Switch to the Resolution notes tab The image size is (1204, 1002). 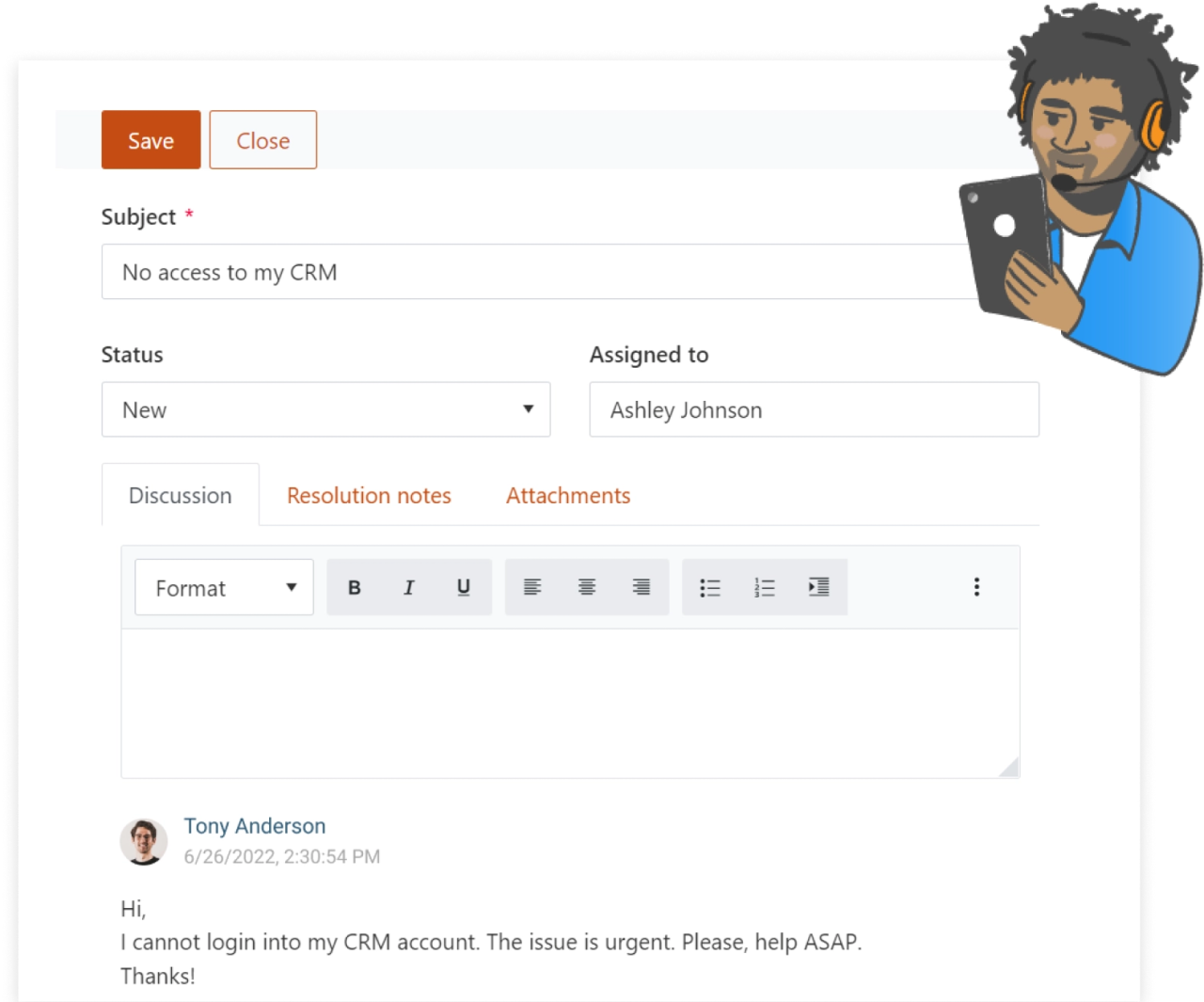click(x=369, y=495)
